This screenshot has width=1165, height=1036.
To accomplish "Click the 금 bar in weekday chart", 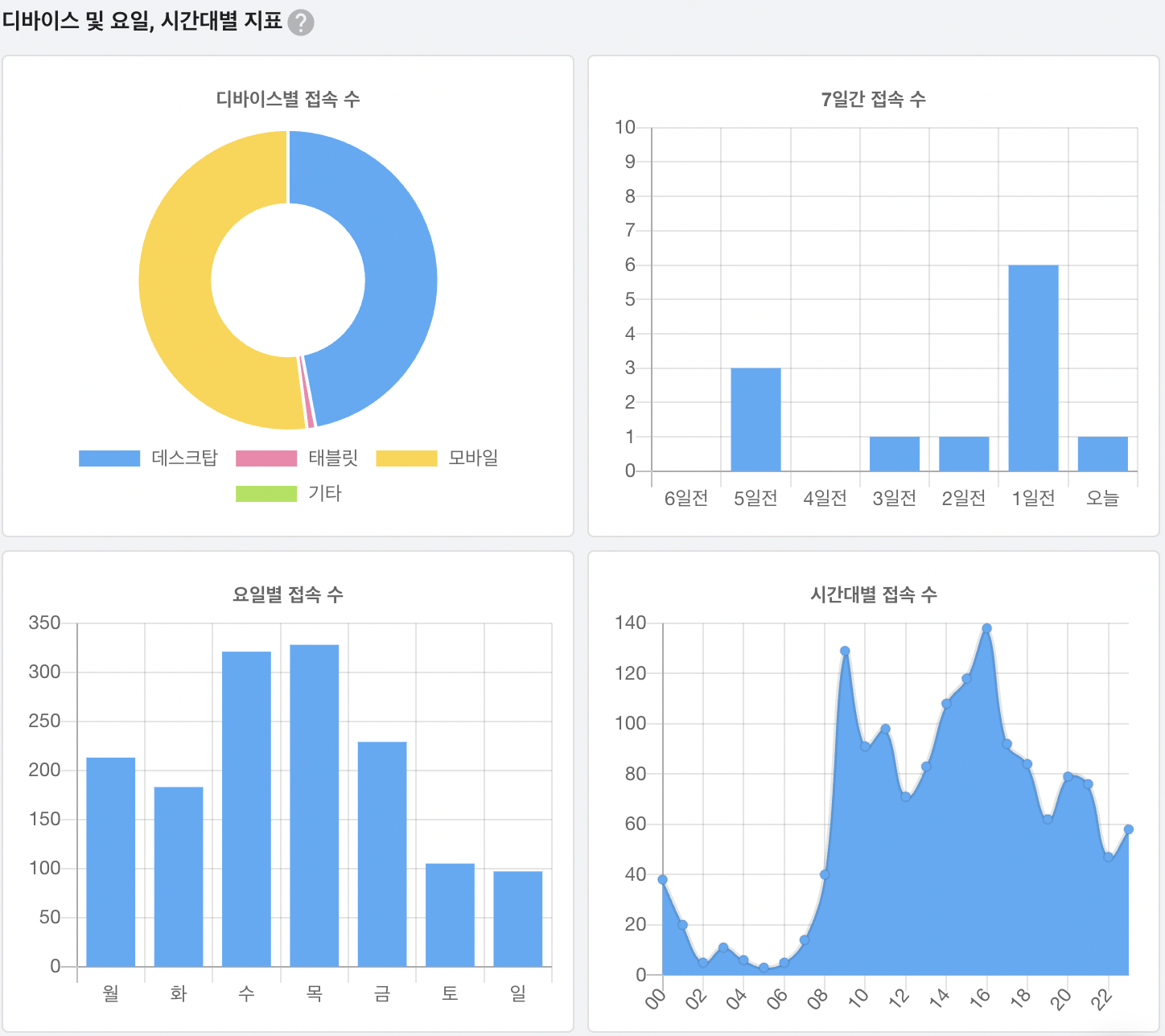I will [x=382, y=854].
